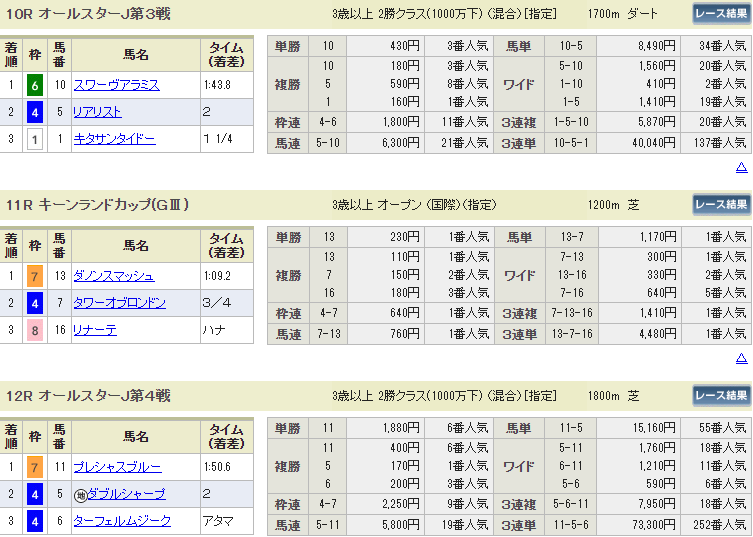Click the back-to-top triangle below 11R table

point(741,358)
